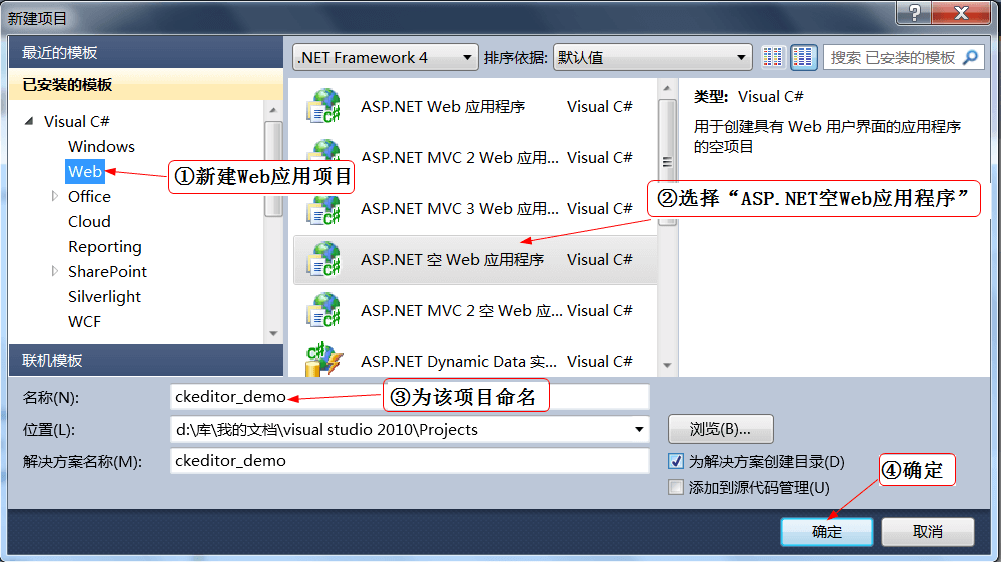
Task: Click the ASP.NET Web 应用程序 template icon
Action: pos(324,106)
